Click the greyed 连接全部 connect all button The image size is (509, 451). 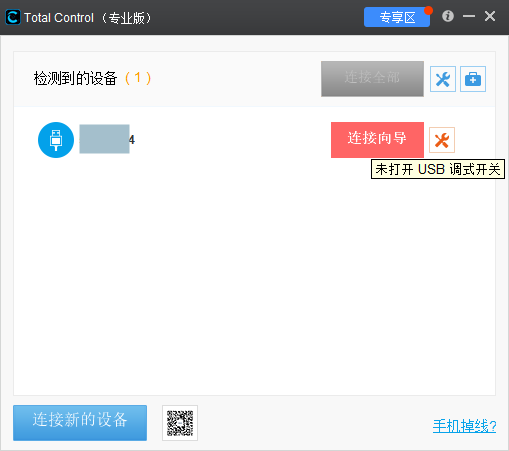tap(372, 79)
